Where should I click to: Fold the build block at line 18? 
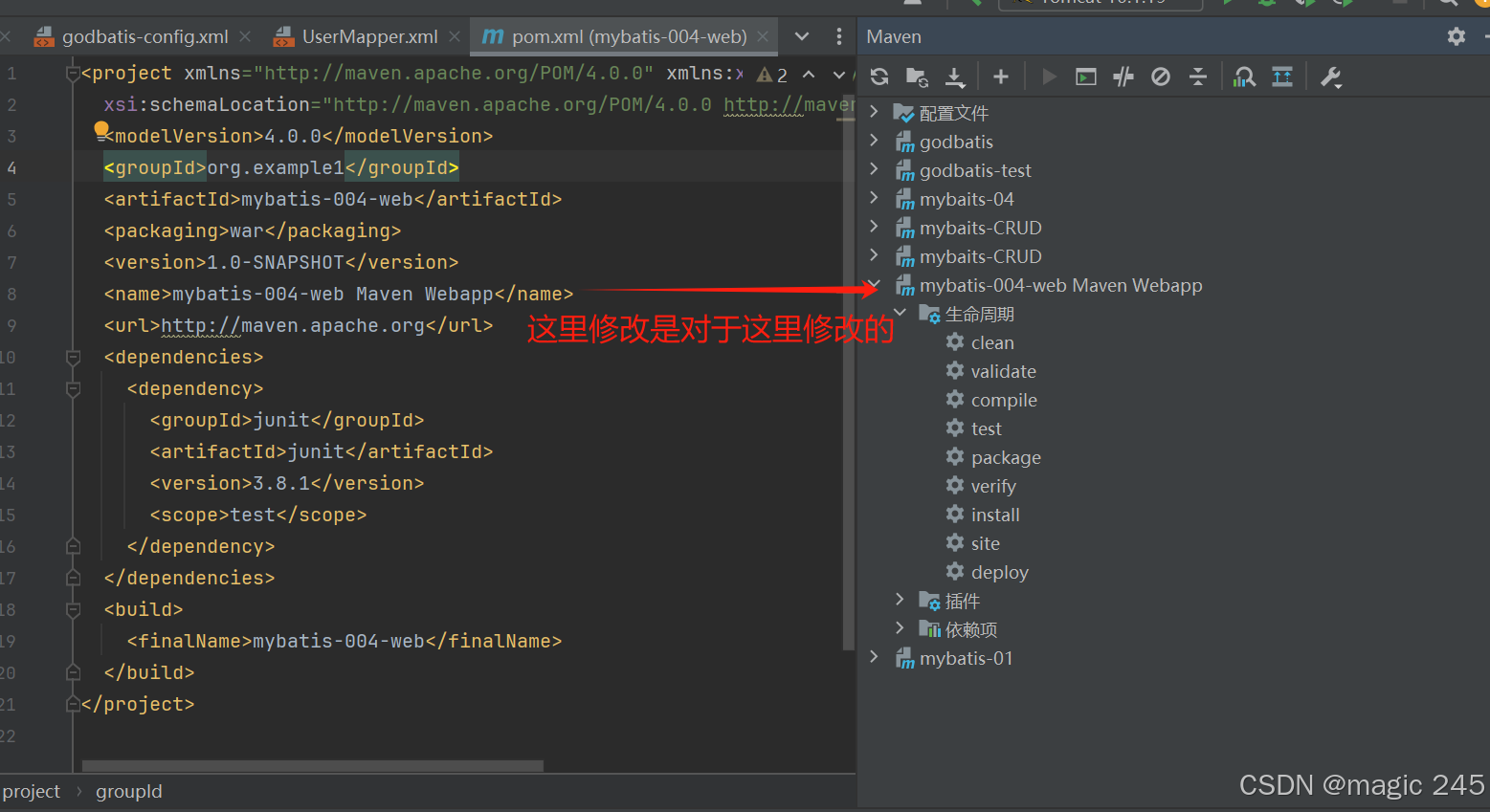pos(73,609)
